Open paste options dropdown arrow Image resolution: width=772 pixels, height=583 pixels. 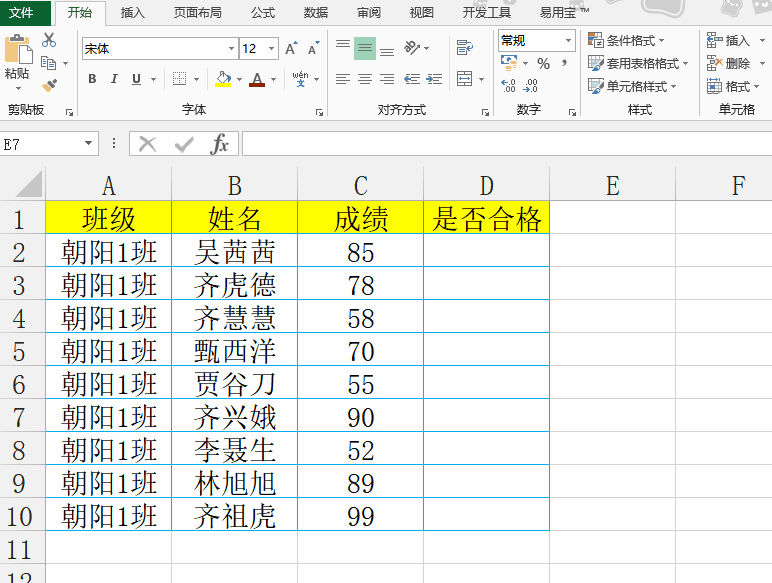pyautogui.click(x=19, y=89)
